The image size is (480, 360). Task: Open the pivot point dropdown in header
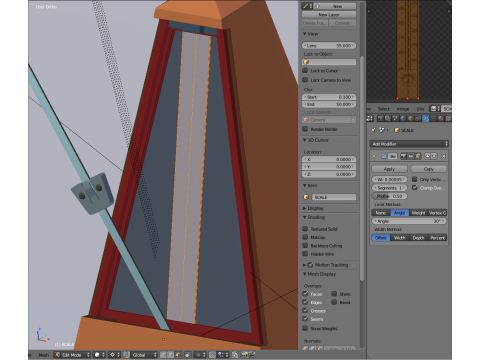(x=114, y=355)
